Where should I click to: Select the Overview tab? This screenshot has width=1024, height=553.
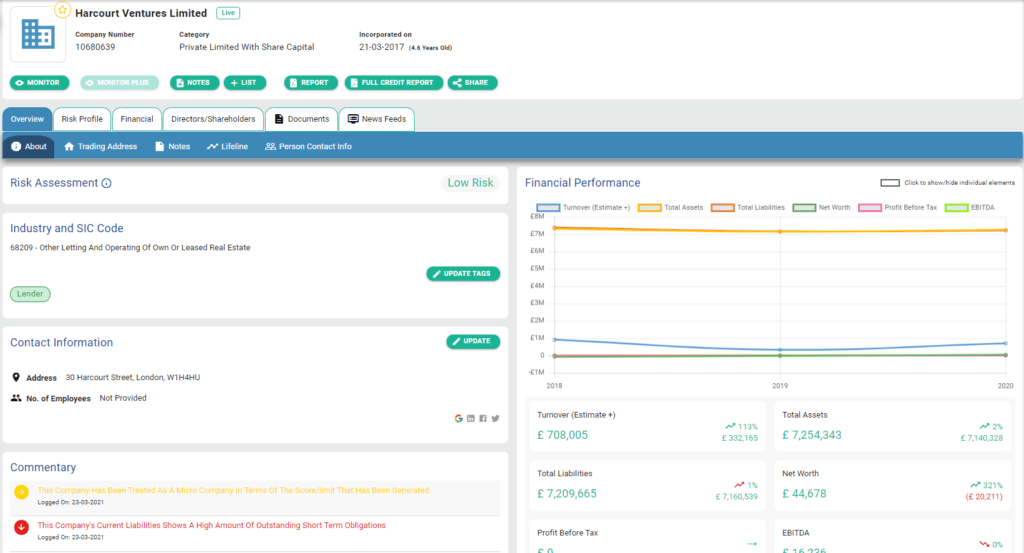27,119
